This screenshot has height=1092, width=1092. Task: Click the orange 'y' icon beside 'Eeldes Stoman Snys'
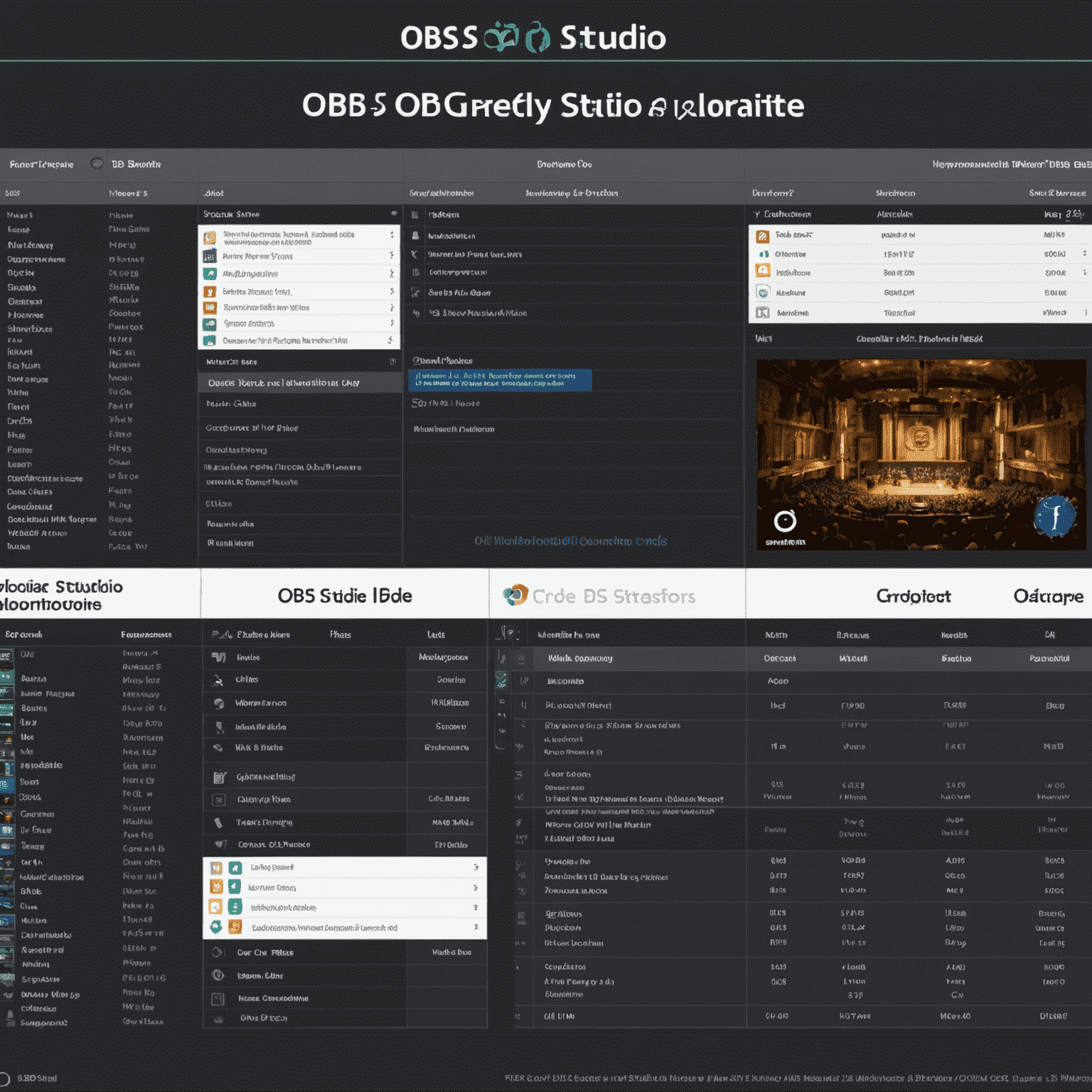[x=210, y=291]
